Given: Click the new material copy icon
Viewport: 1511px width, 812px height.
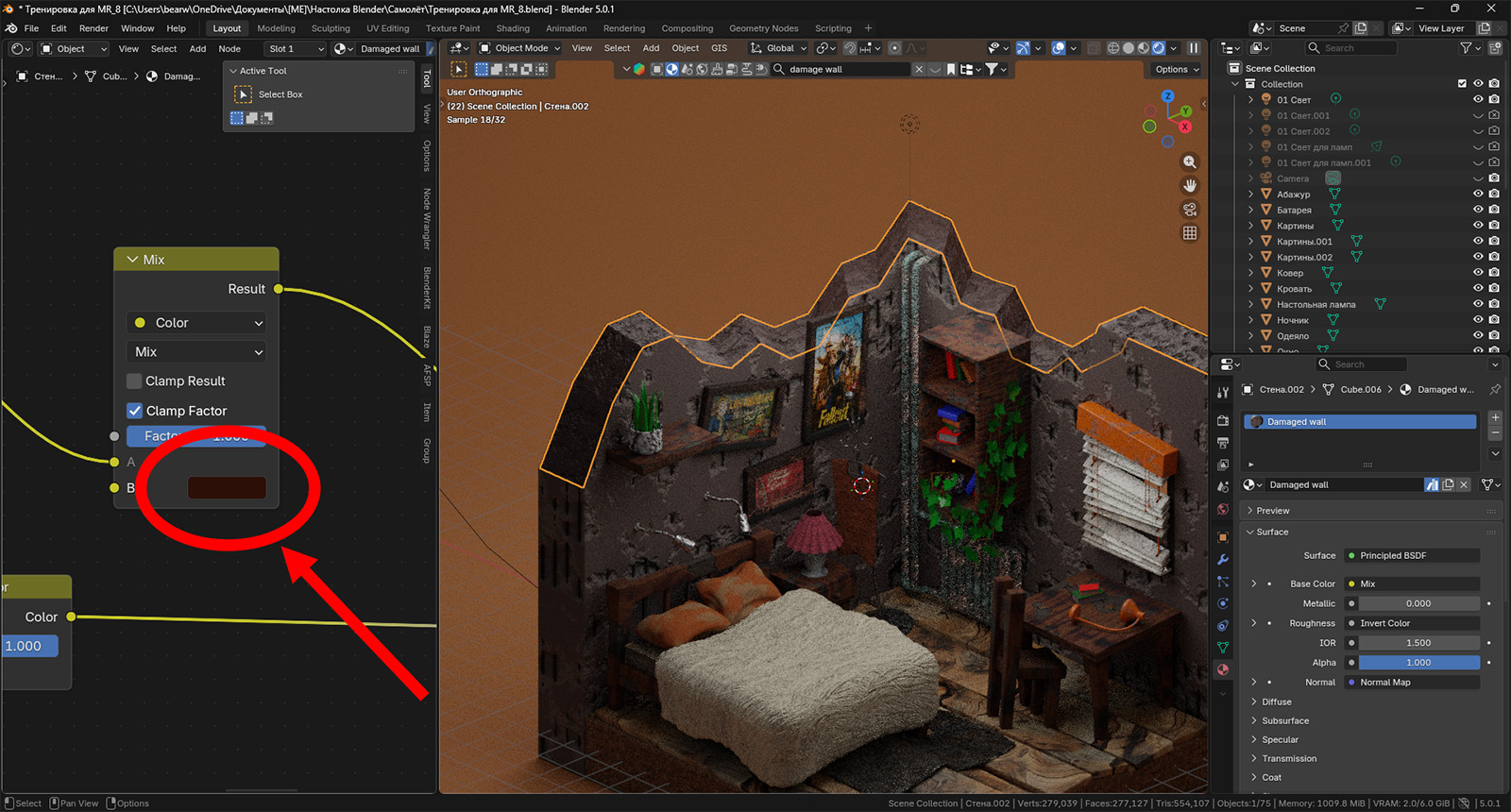Looking at the screenshot, I should (1448, 484).
